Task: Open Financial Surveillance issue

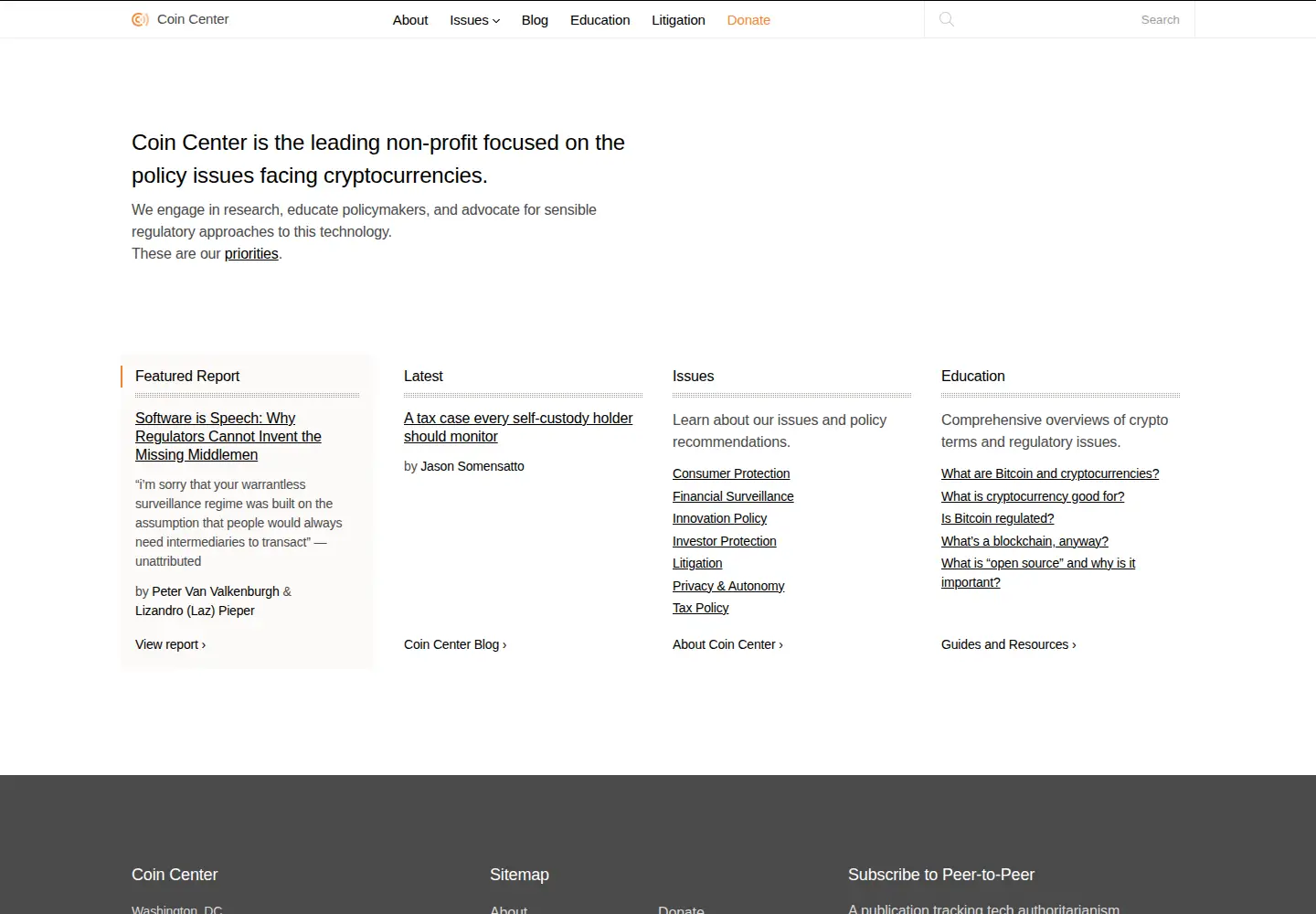Action: (x=733, y=496)
